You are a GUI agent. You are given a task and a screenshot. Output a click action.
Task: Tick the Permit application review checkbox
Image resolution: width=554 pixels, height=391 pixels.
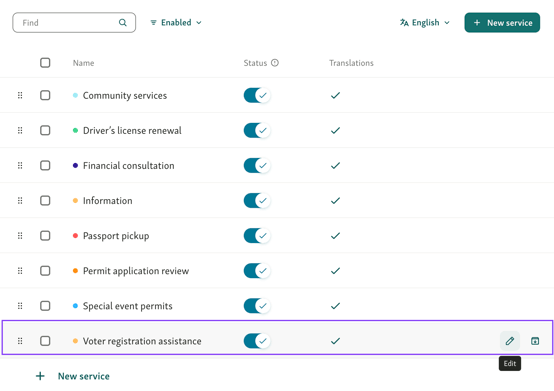click(x=45, y=271)
